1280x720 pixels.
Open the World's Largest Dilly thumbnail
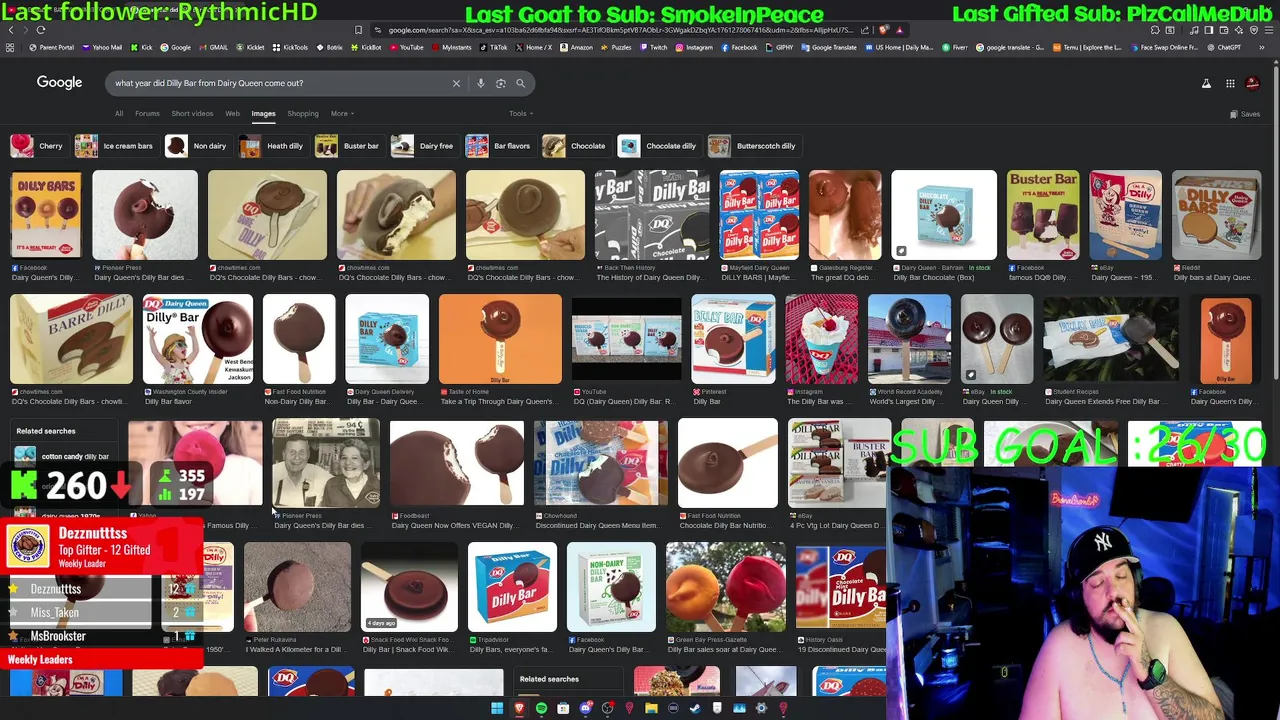pyautogui.click(x=909, y=339)
